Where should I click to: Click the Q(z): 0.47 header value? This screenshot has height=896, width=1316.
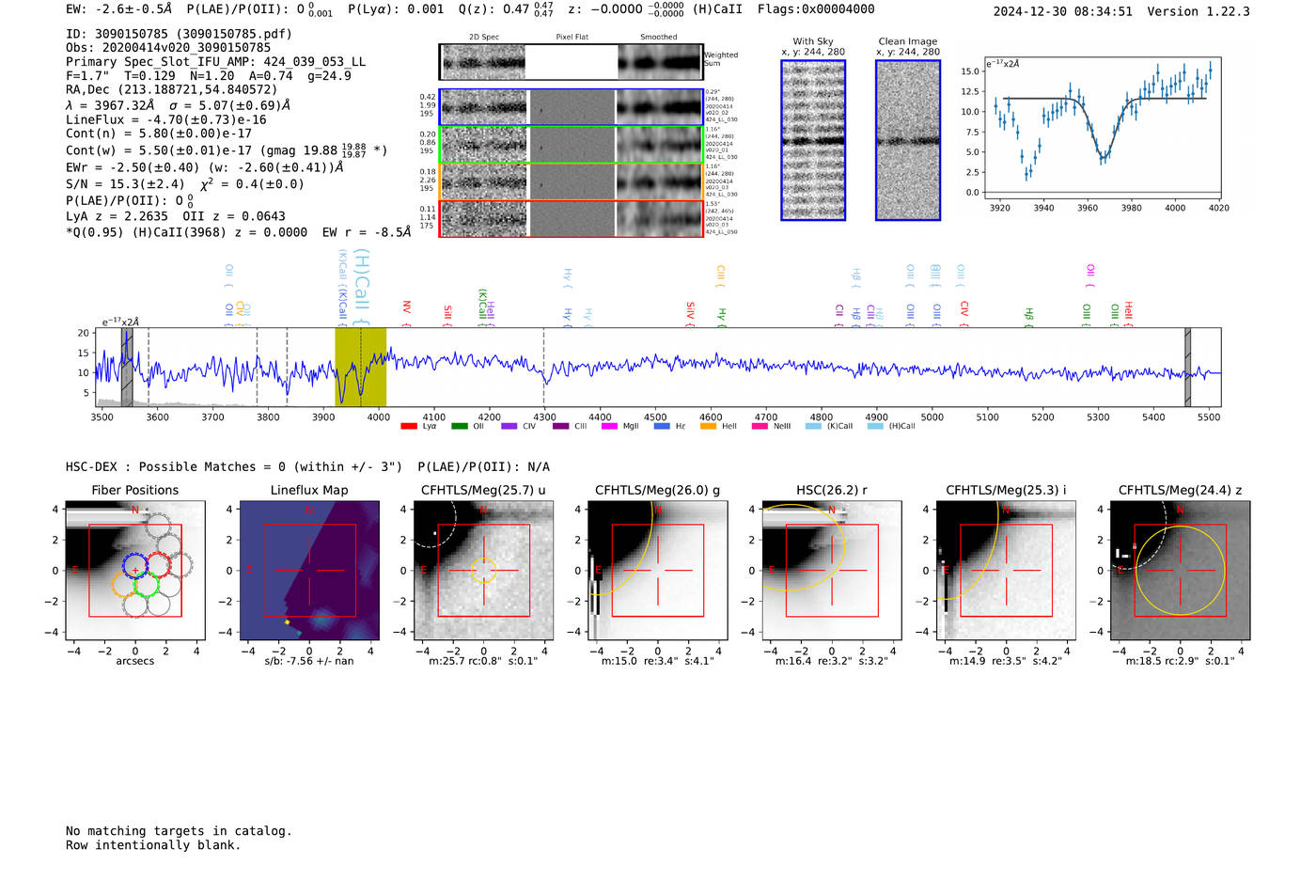pos(506,8)
